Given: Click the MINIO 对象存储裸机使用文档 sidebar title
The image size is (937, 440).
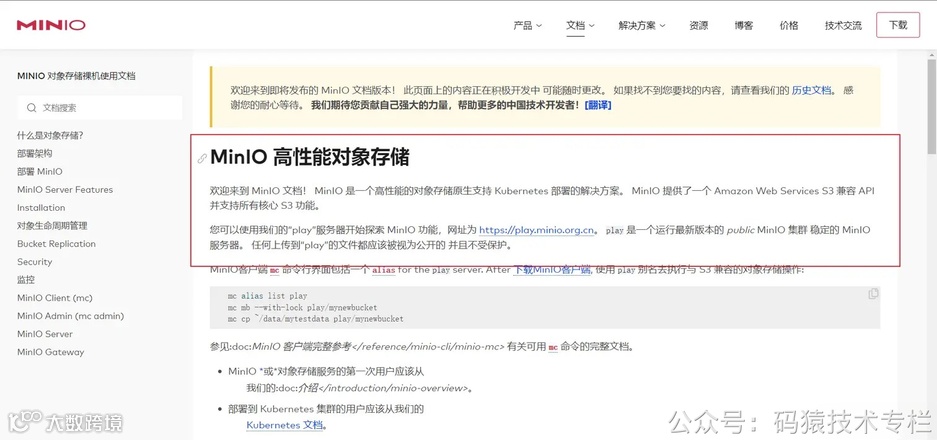Looking at the screenshot, I should tap(76, 76).
